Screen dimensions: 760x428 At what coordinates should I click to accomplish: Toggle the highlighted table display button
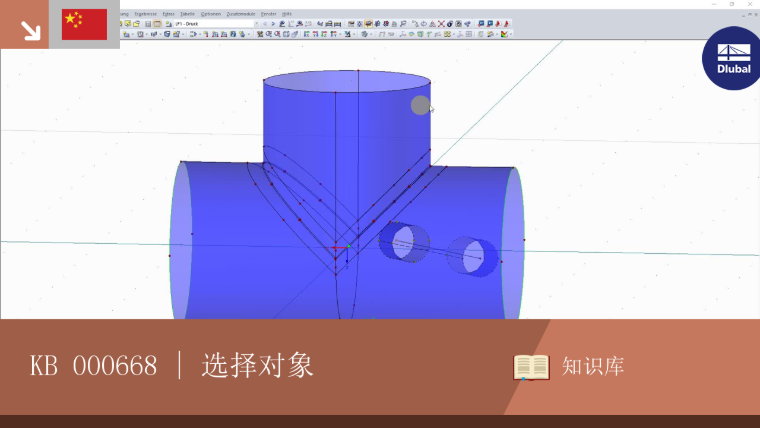coord(157,23)
